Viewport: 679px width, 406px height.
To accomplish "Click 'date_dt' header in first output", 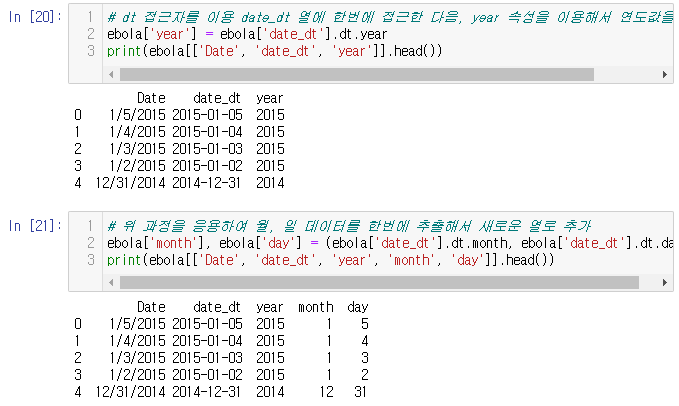I will click(x=217, y=98).
